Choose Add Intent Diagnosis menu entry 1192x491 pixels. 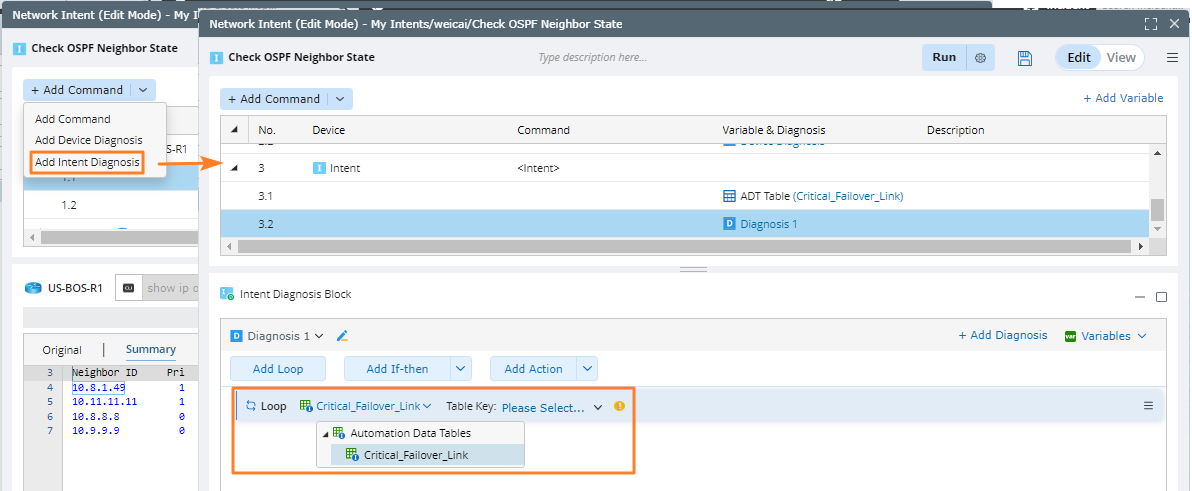point(88,161)
